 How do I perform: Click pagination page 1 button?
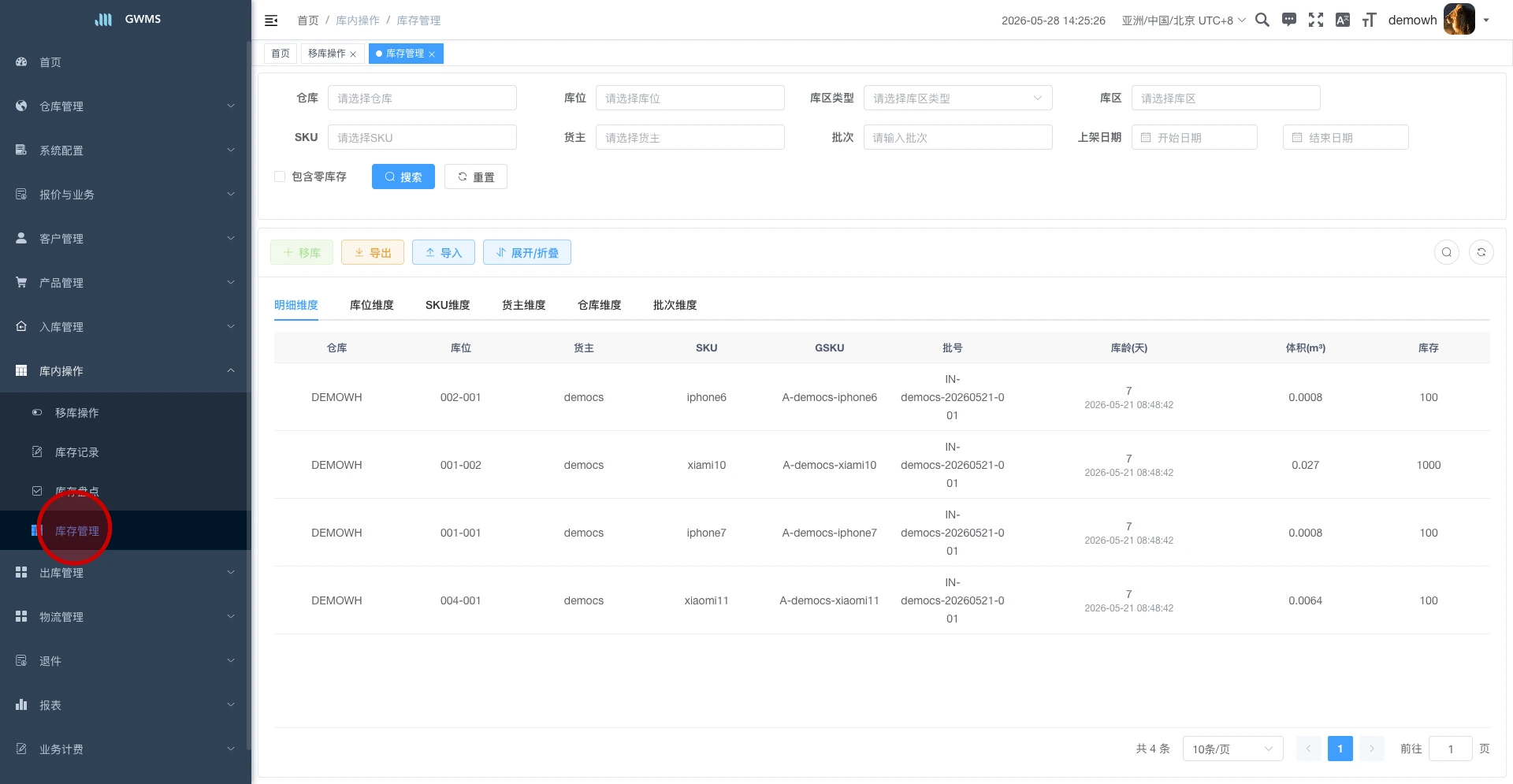(1340, 749)
